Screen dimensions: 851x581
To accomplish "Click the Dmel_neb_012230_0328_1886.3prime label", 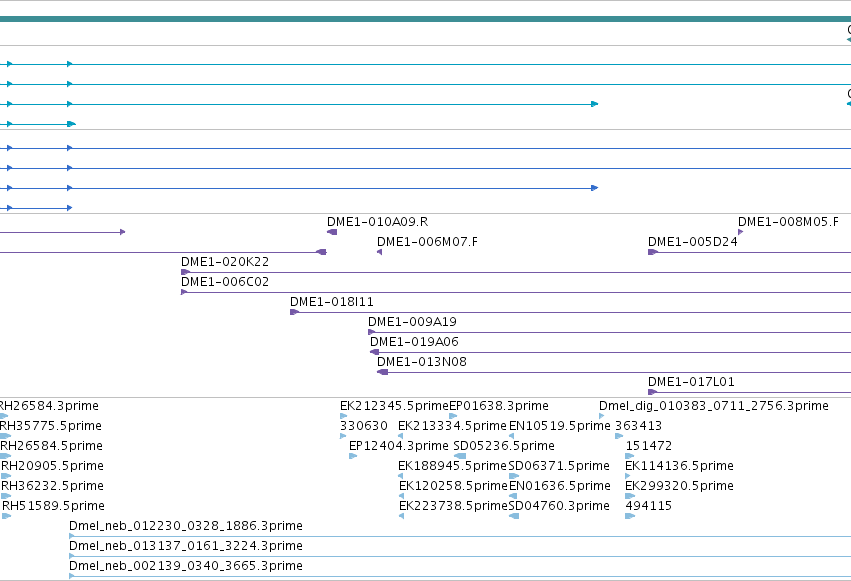I will coord(186,526).
